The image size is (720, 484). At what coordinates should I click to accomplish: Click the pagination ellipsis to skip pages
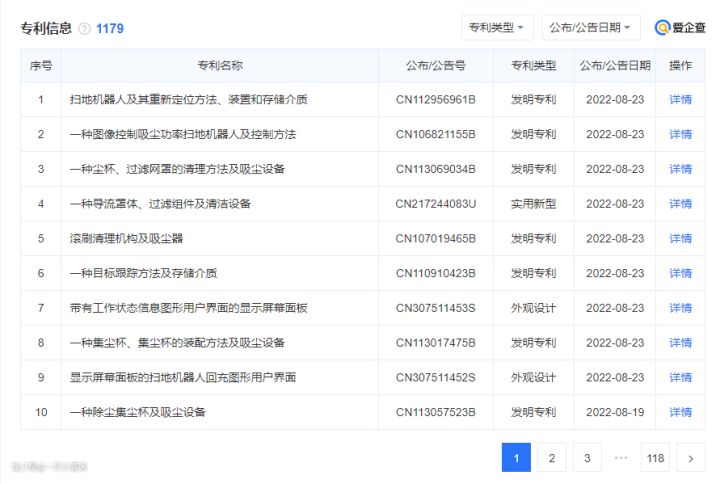pos(621,458)
